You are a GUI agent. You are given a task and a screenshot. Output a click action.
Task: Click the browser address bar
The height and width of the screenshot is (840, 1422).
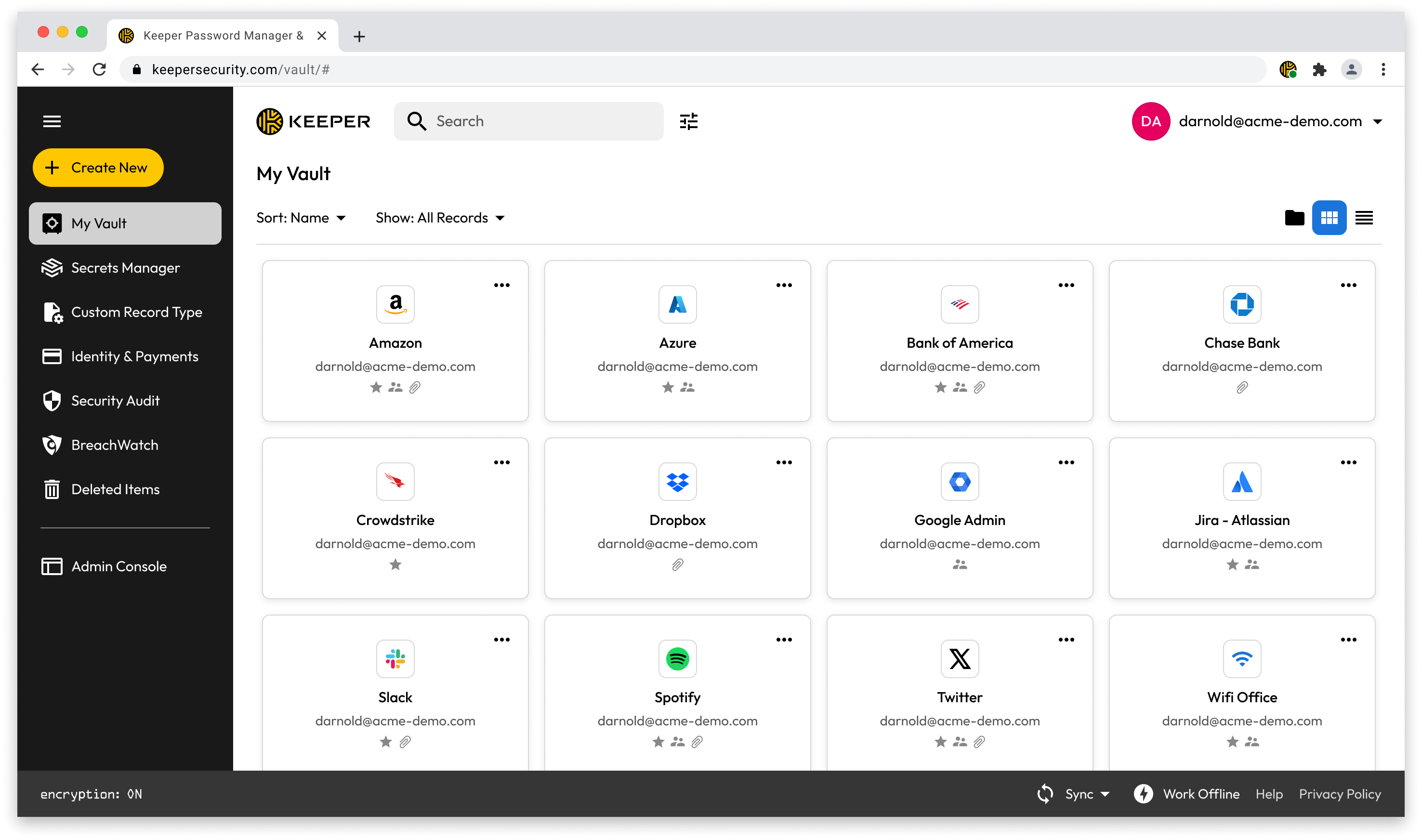coord(692,69)
